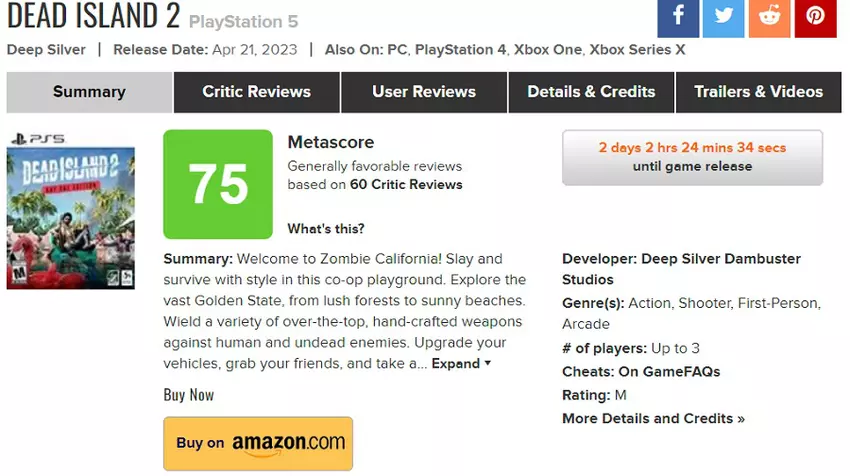Open More Details and Credits link
The height and width of the screenshot is (476, 850).
click(653, 418)
